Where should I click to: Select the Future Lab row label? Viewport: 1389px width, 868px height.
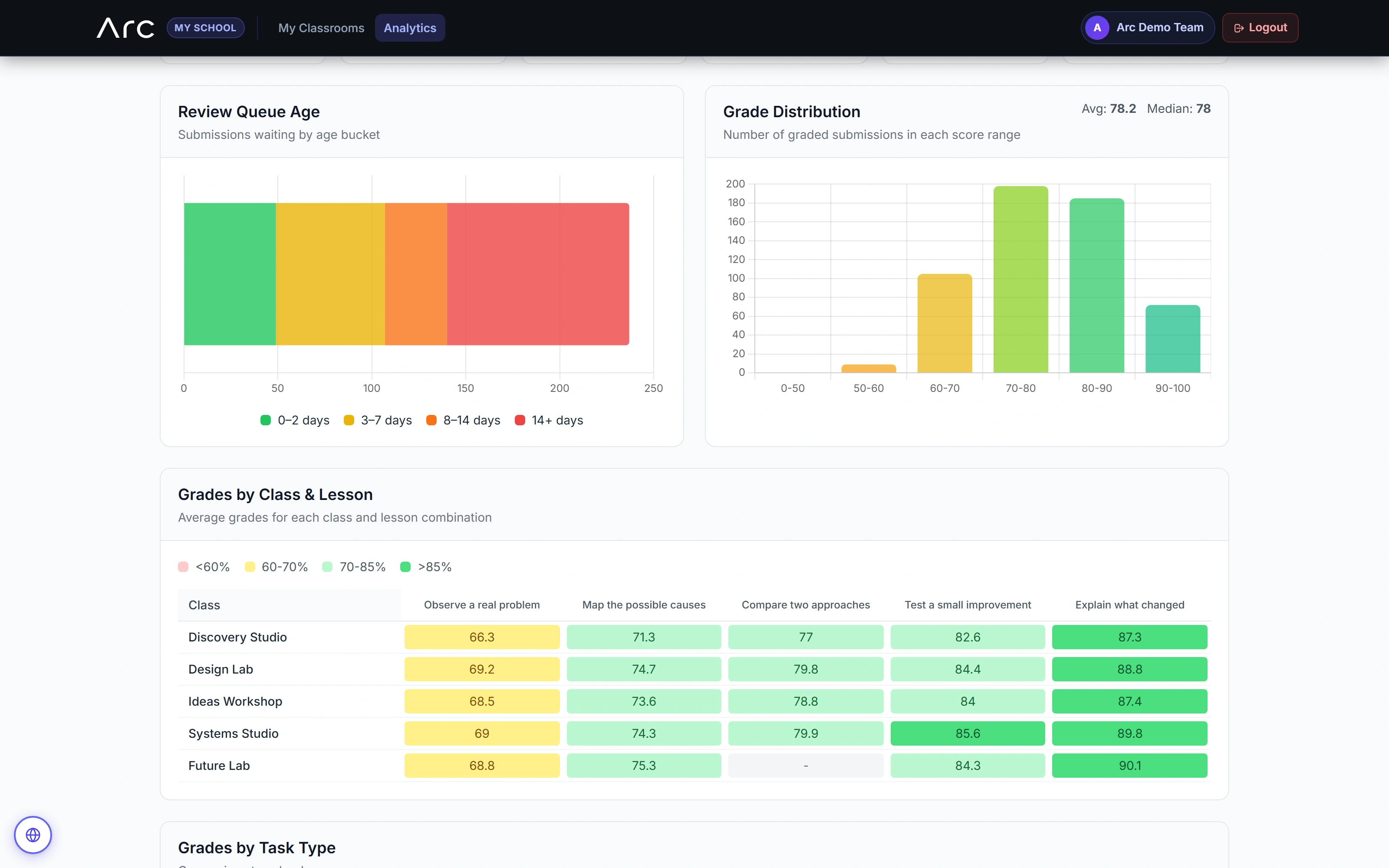coord(219,766)
